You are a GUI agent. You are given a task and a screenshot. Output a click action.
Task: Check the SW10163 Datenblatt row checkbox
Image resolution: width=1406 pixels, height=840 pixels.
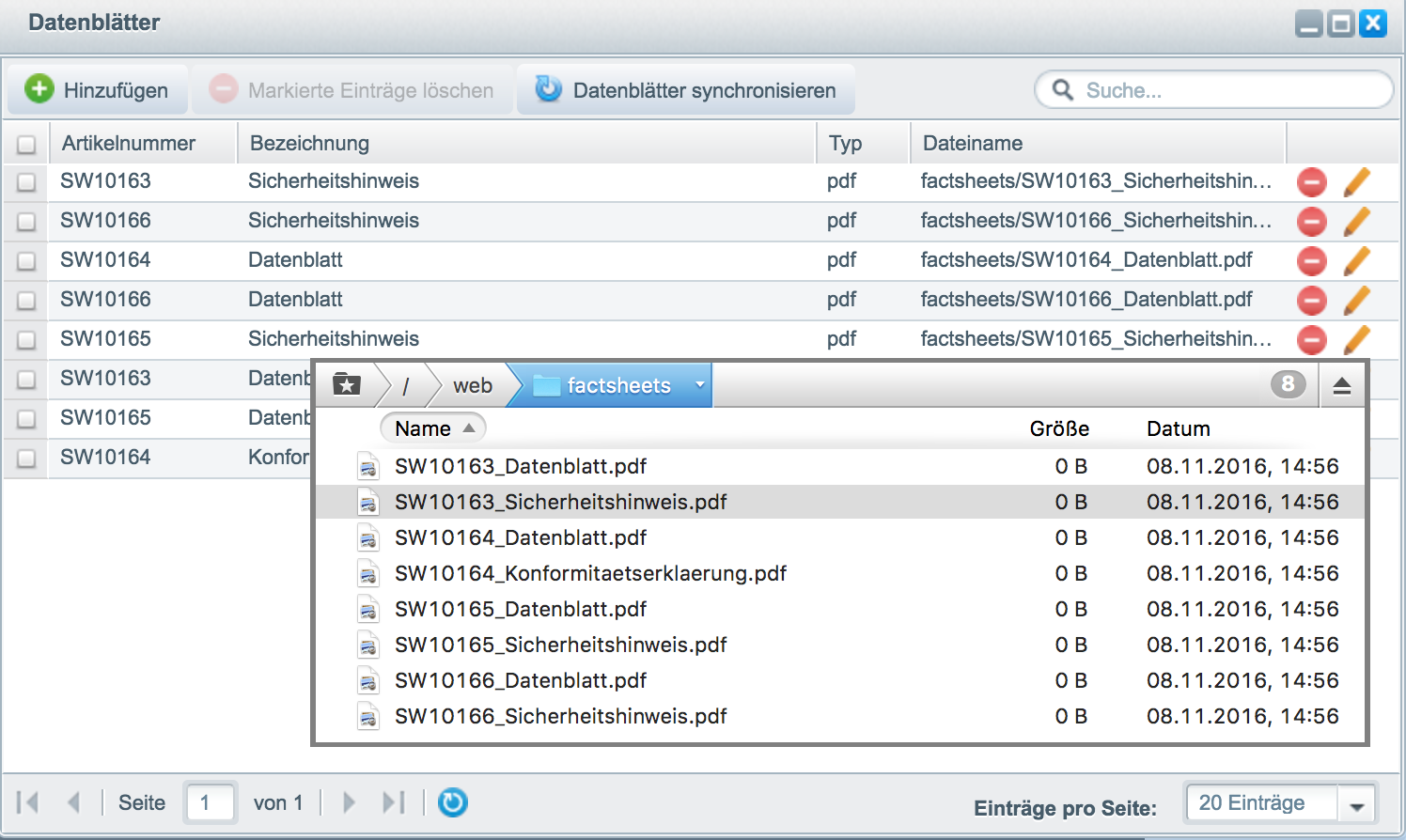click(26, 379)
